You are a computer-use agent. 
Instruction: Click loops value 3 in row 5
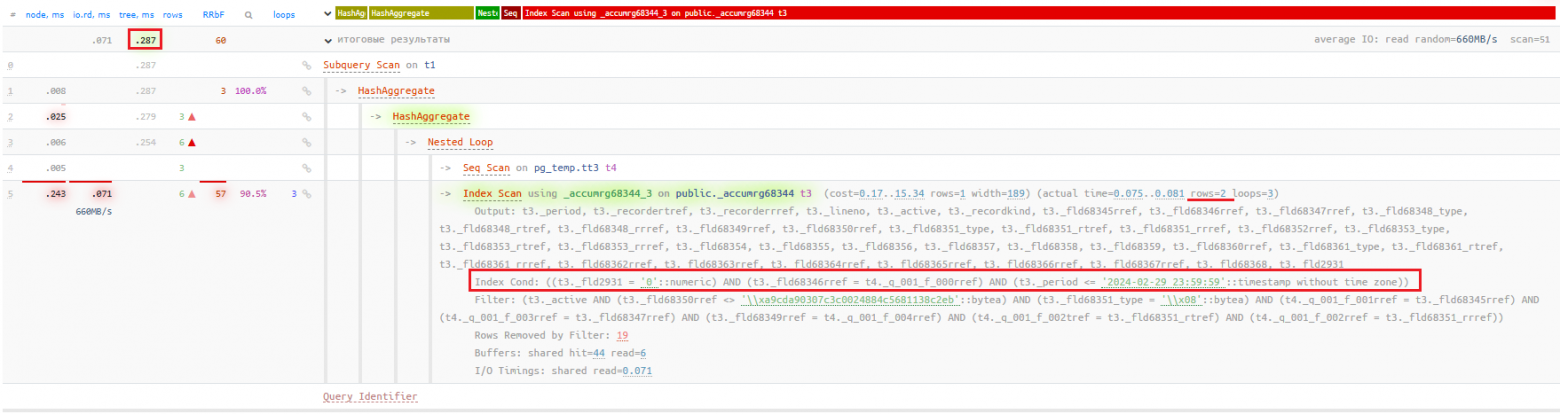tap(294, 194)
